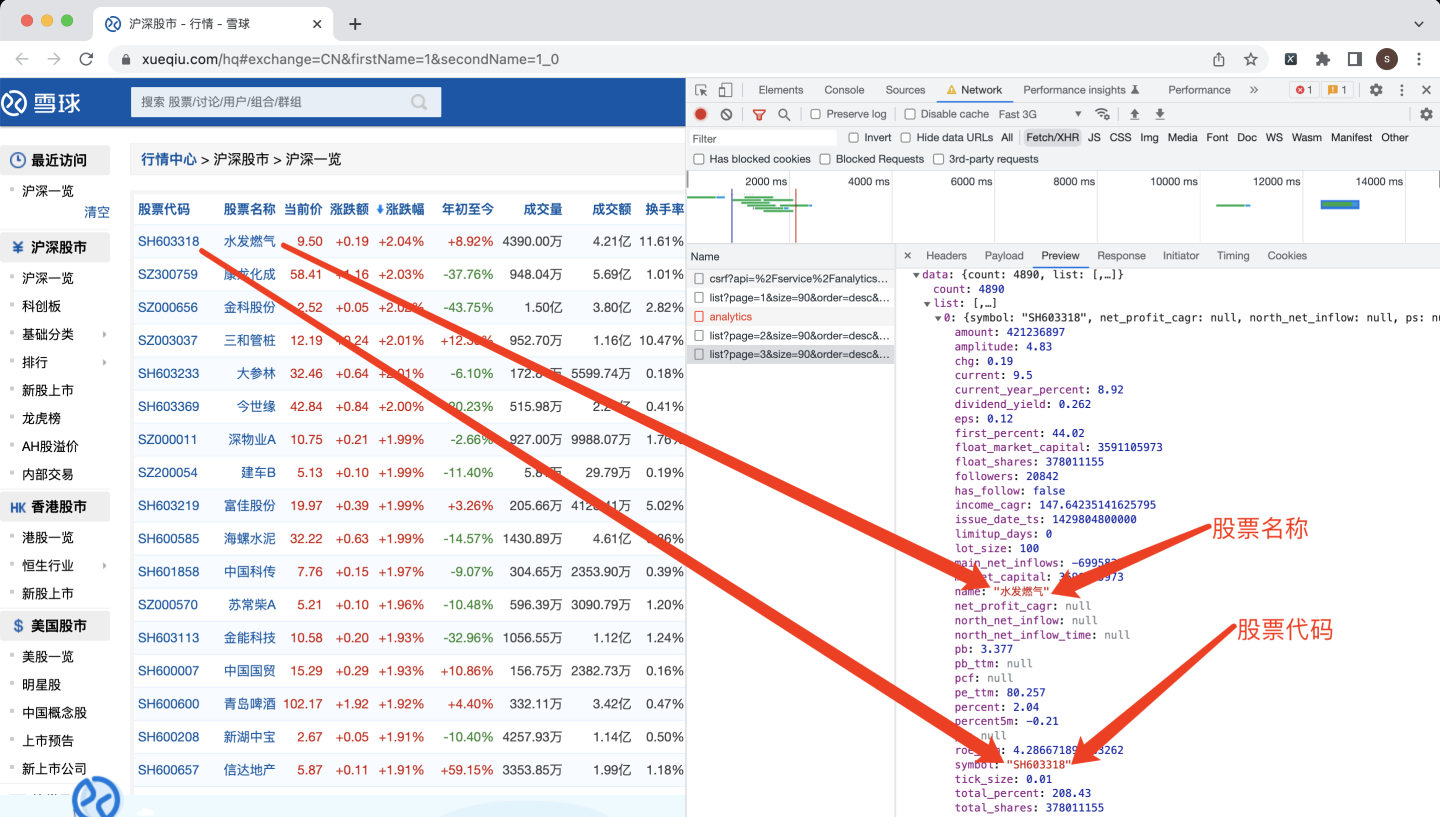Stop network recording with red record button
Screen dimensions: 1440x817
pos(701,115)
